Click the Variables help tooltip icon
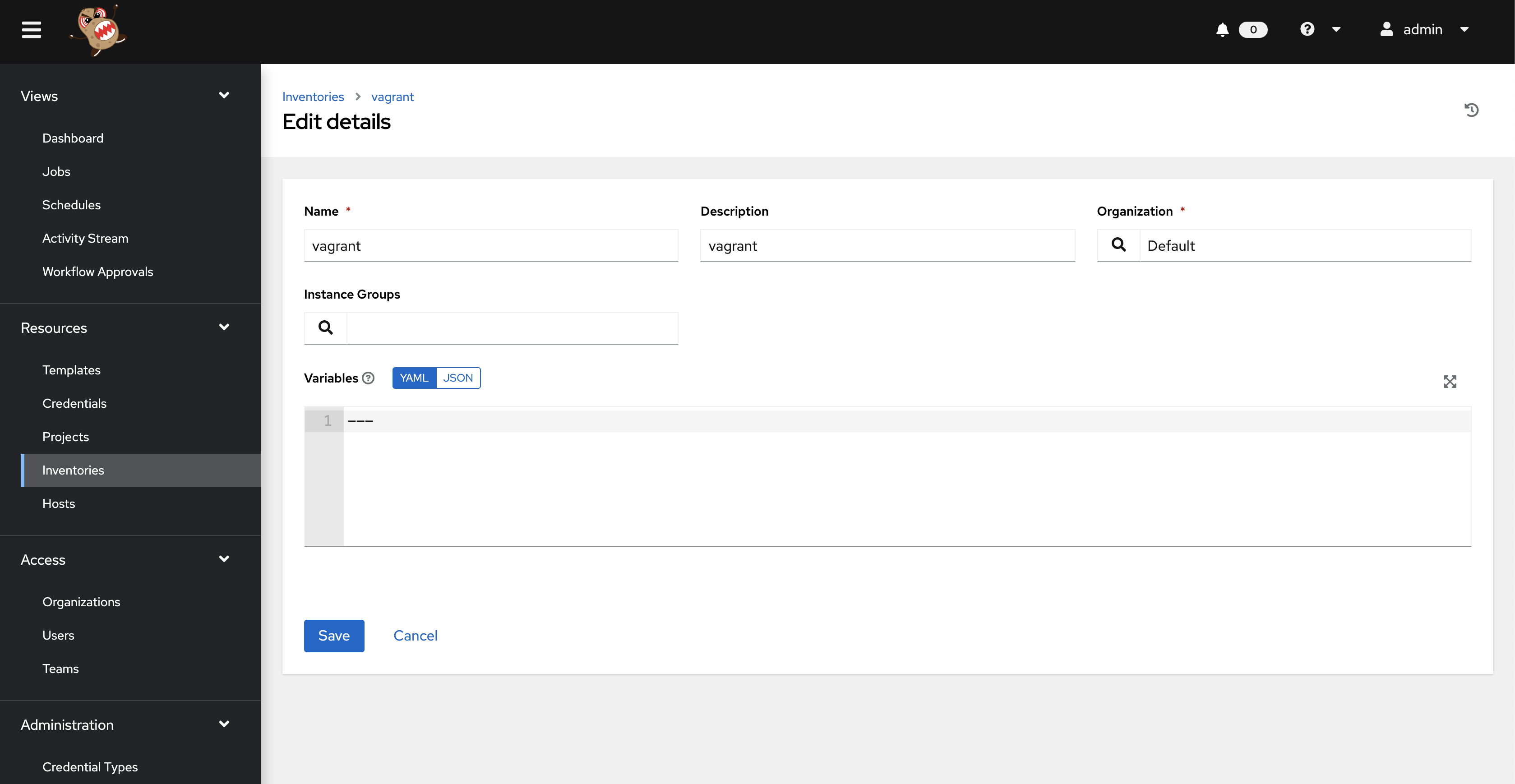The width and height of the screenshot is (1515, 784). coord(369,378)
